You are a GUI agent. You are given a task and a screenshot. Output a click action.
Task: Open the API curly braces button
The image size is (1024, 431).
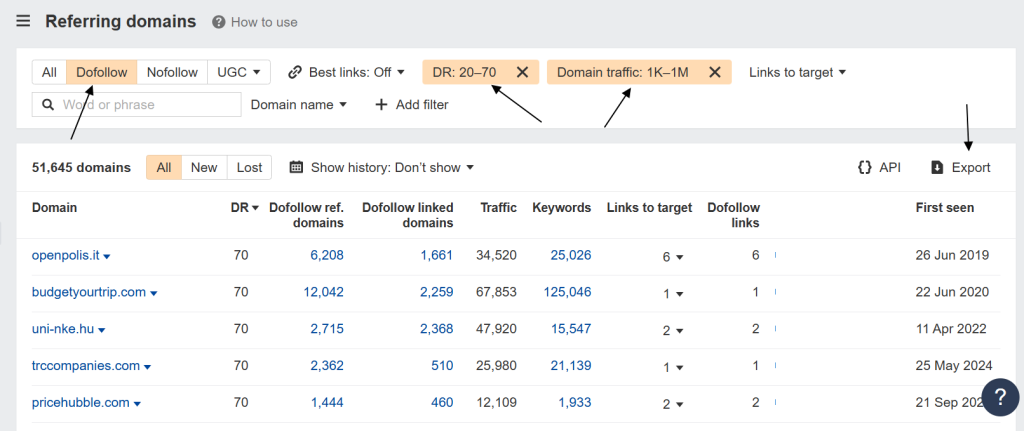point(865,168)
